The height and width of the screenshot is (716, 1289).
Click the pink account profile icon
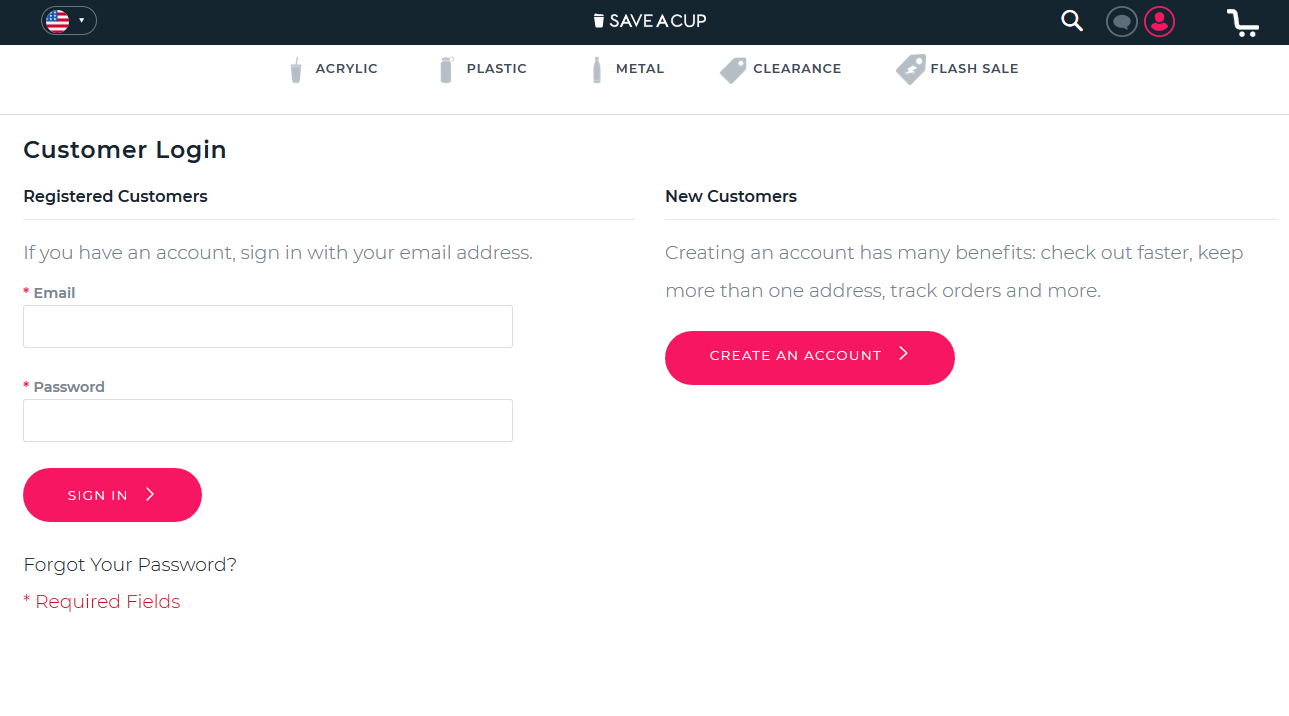[1160, 21]
